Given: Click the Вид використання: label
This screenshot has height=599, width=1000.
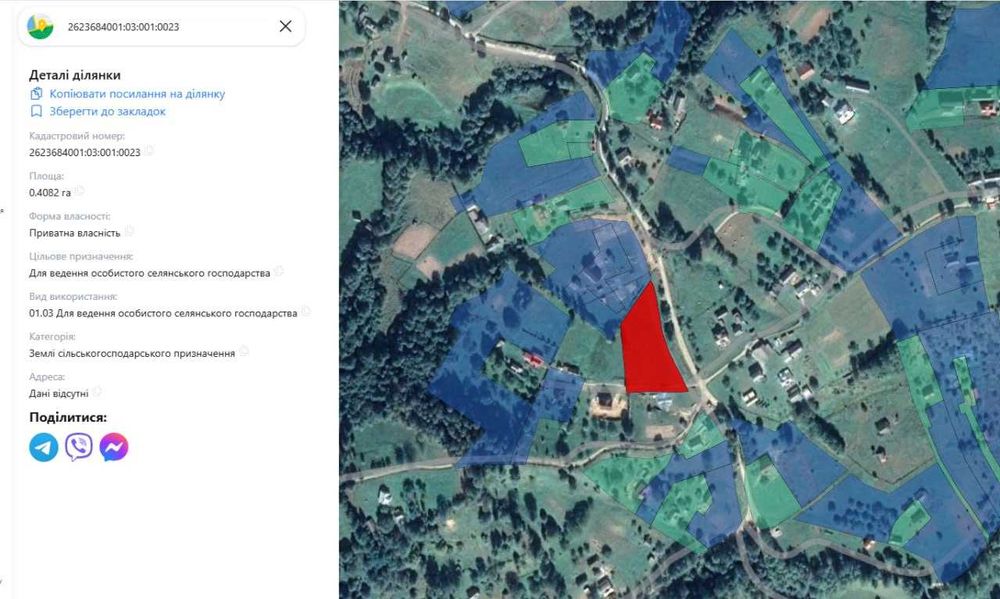Looking at the screenshot, I should [73, 297].
